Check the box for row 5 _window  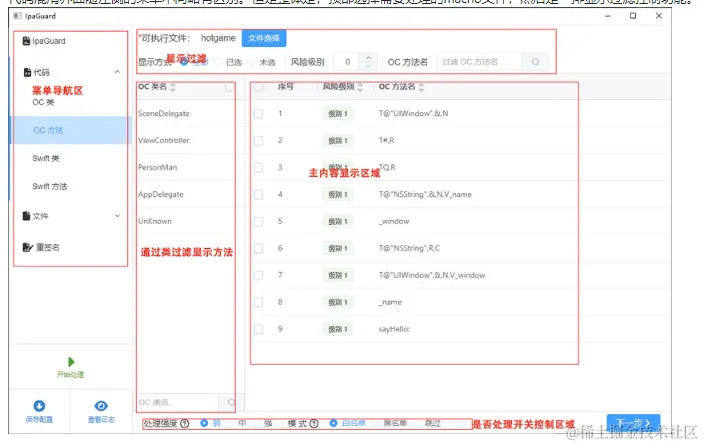pos(258,221)
